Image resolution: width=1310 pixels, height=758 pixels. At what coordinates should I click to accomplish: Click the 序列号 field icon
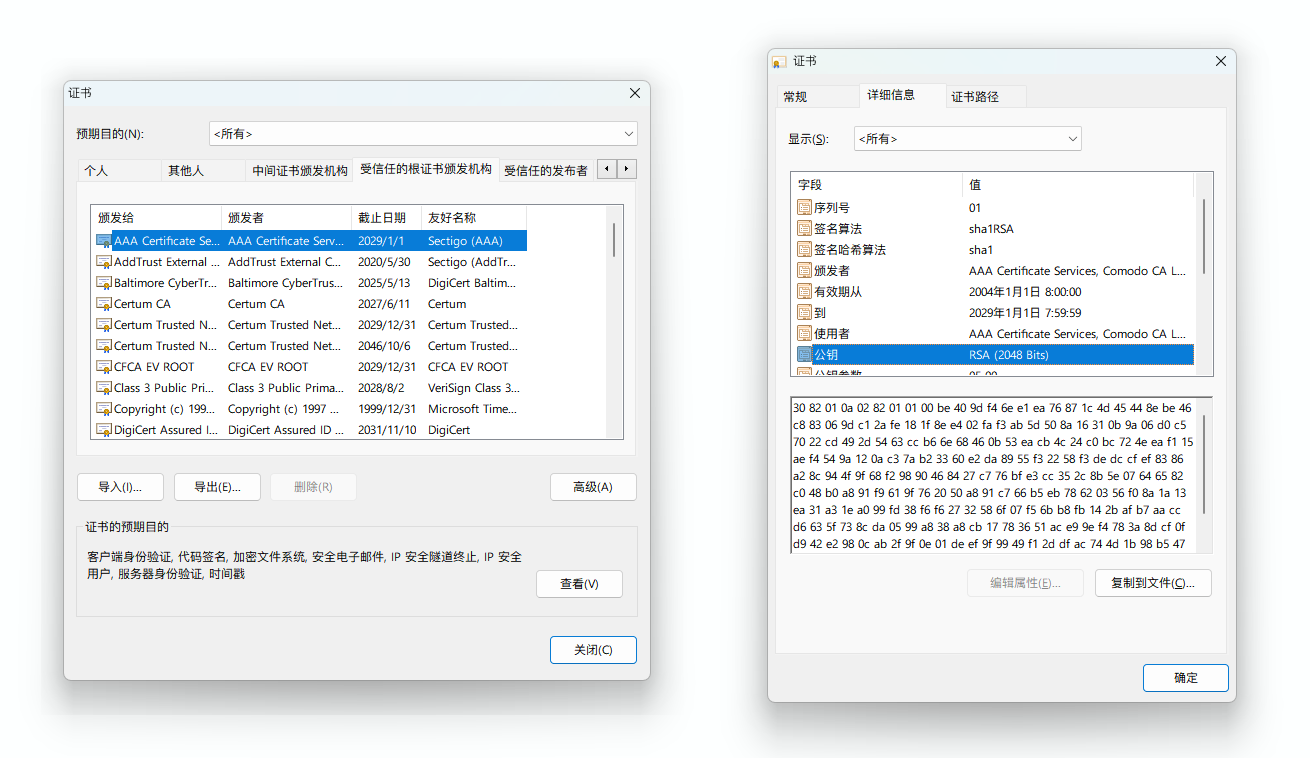tap(804, 208)
